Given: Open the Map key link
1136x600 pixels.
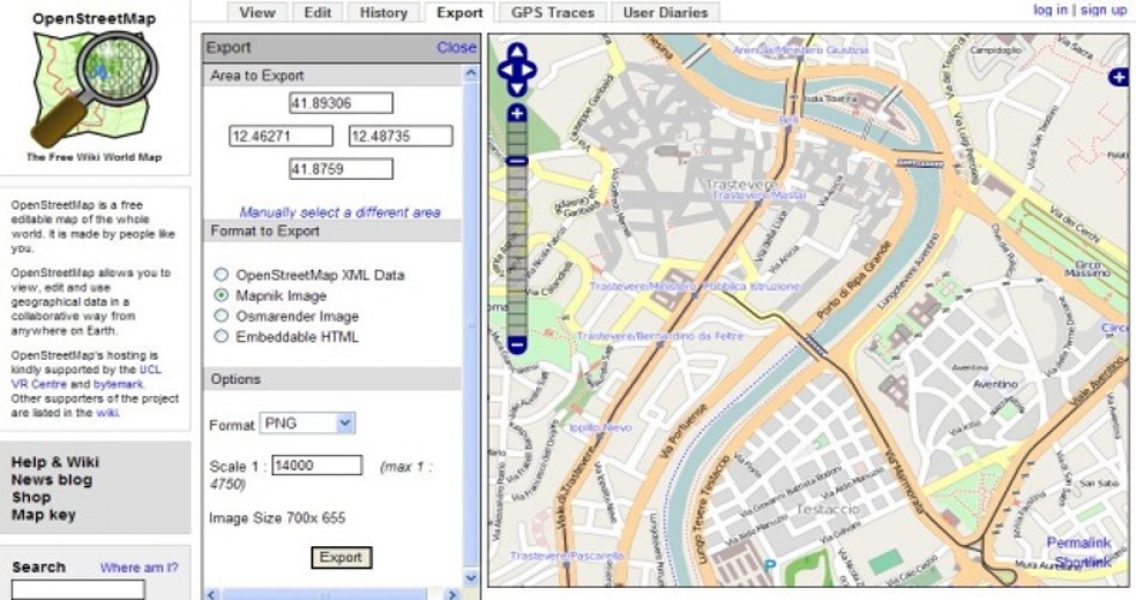Looking at the screenshot, I should pos(43,514).
